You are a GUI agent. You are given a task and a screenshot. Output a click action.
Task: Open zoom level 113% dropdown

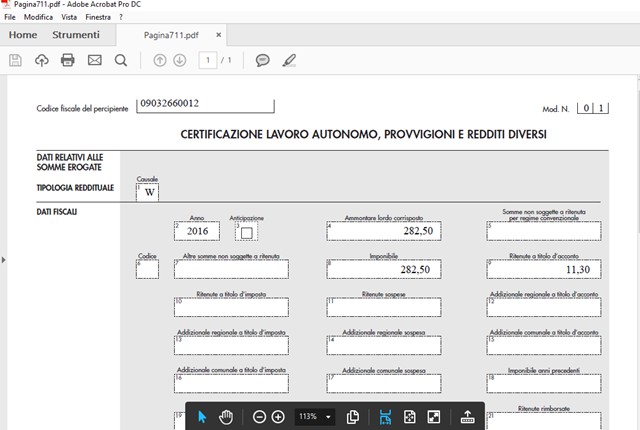pos(315,417)
